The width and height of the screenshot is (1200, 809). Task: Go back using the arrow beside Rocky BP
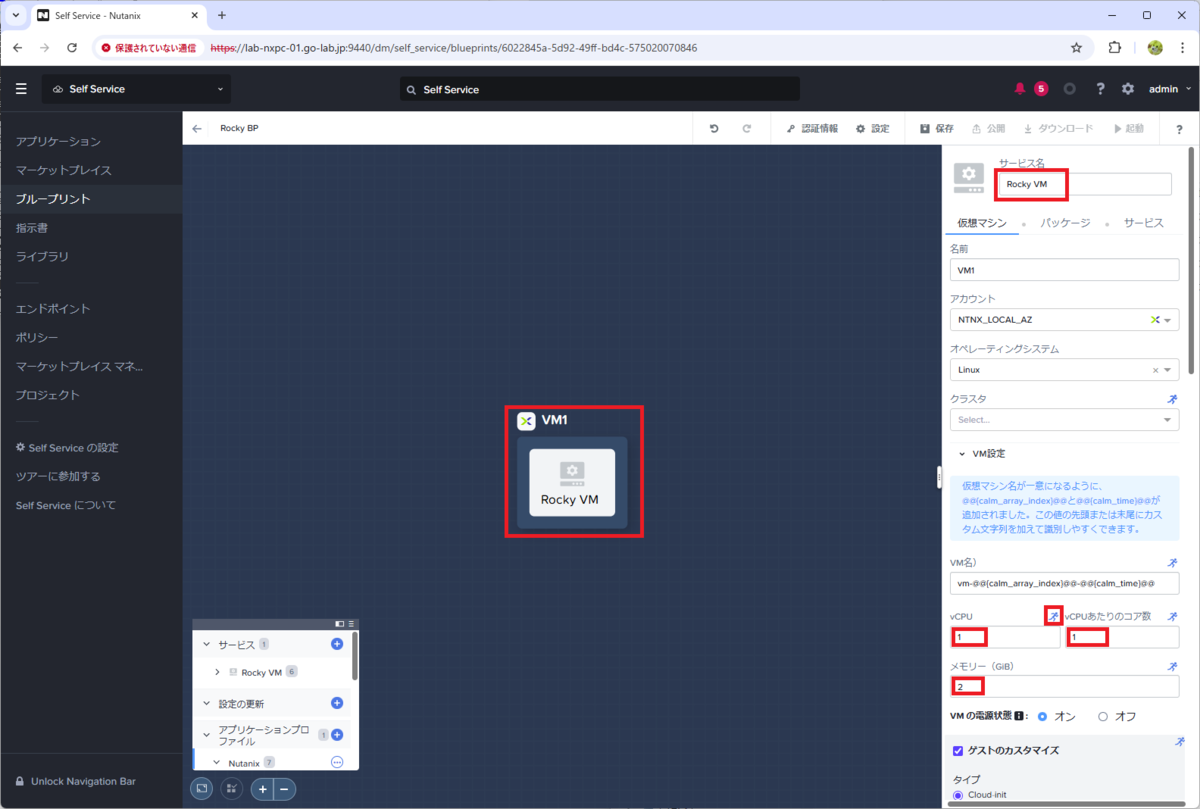tap(197, 128)
